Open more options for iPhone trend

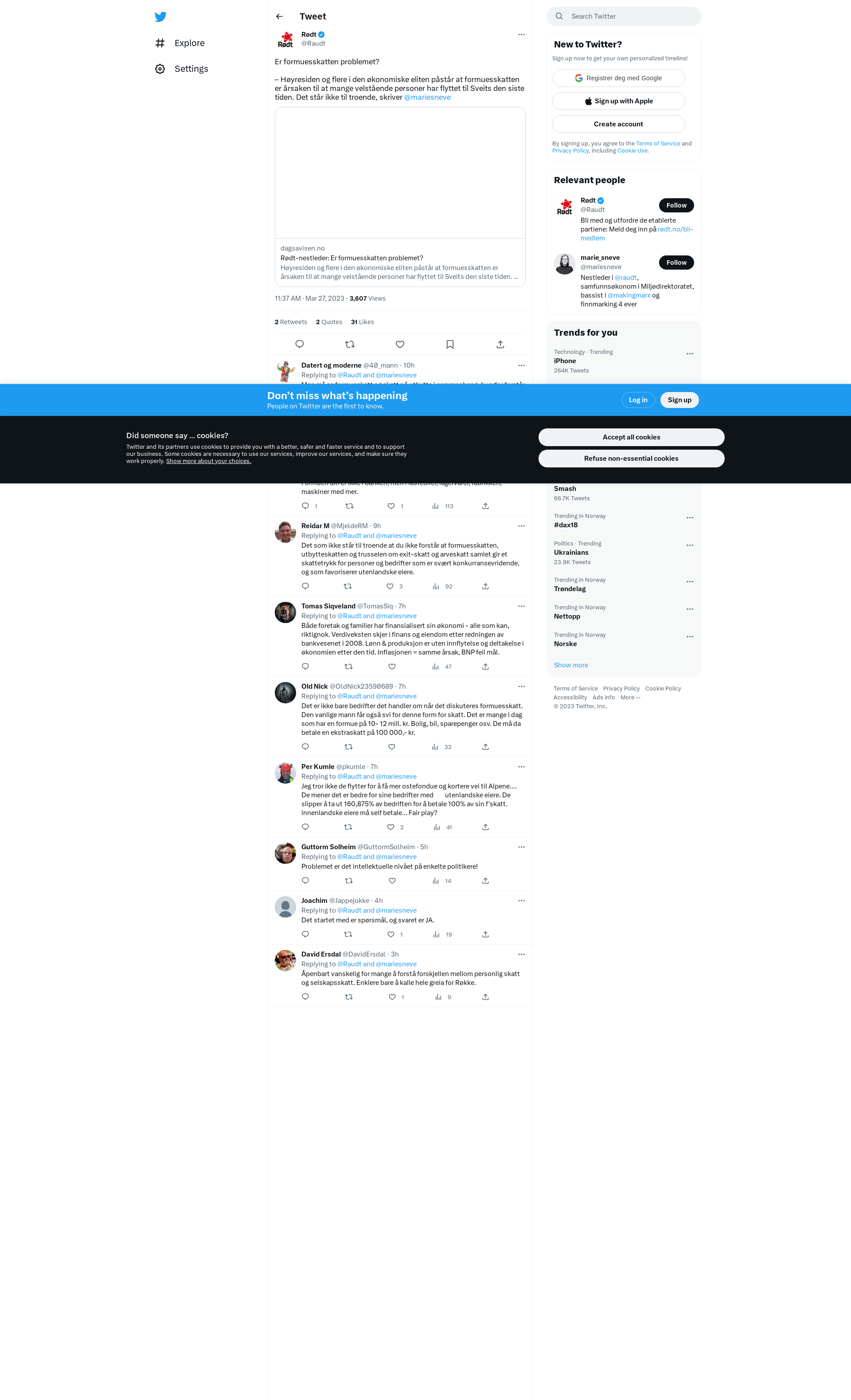pyautogui.click(x=690, y=353)
